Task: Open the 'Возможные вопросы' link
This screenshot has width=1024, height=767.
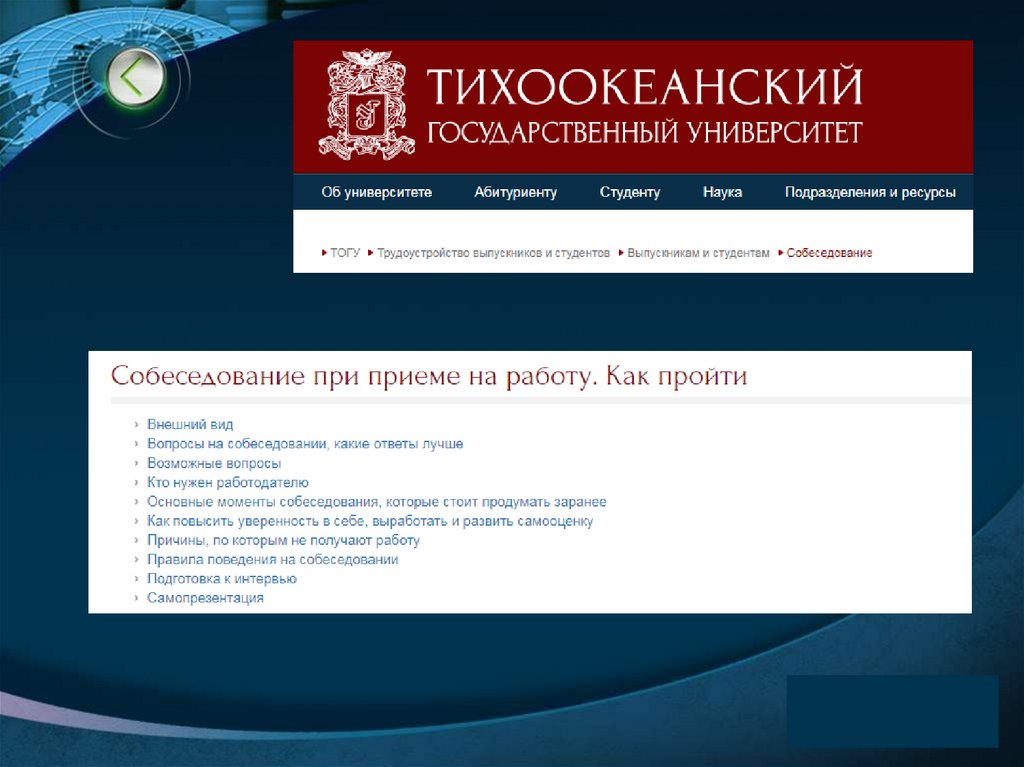Action: 214,463
